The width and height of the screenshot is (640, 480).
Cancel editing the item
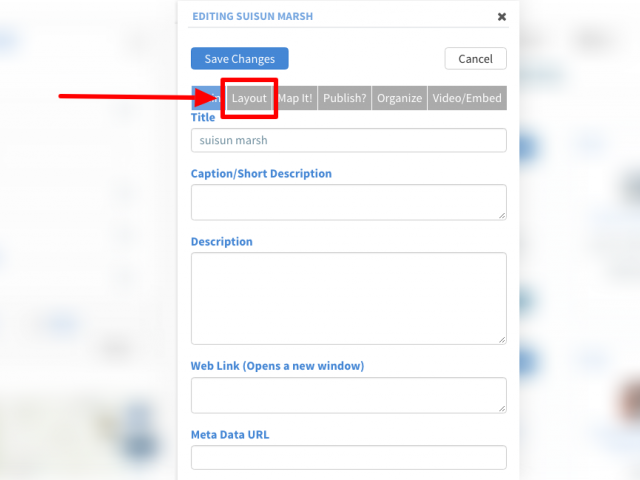tap(476, 58)
